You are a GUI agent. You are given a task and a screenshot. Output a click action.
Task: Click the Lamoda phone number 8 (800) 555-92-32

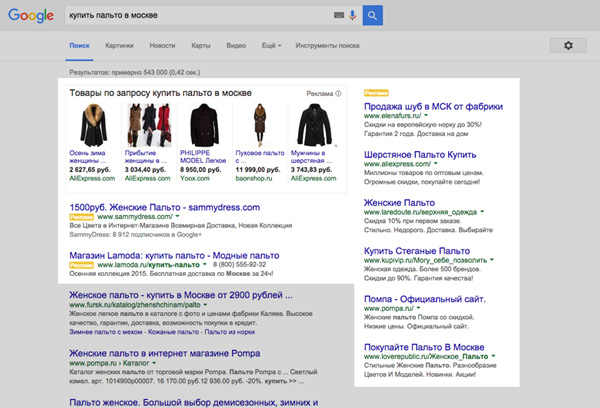(x=239, y=264)
